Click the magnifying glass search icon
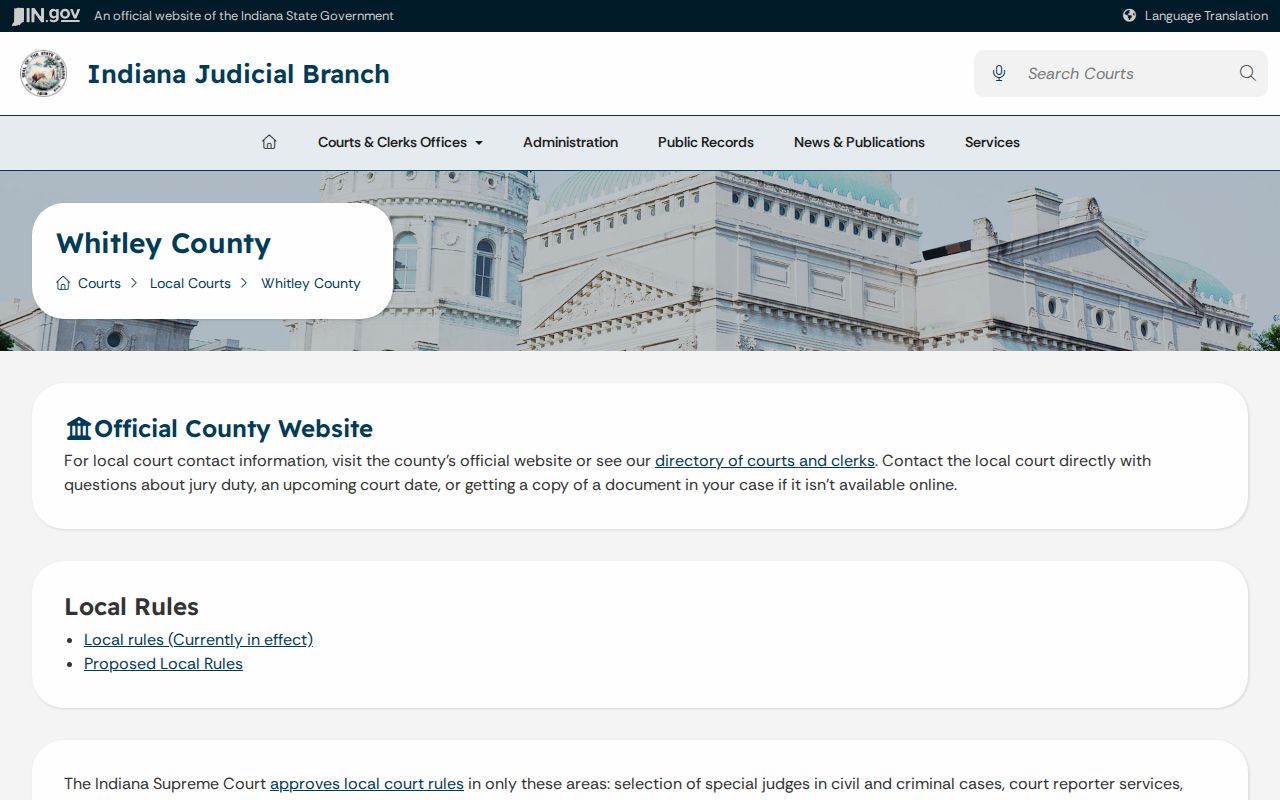The width and height of the screenshot is (1280, 800). click(1247, 73)
